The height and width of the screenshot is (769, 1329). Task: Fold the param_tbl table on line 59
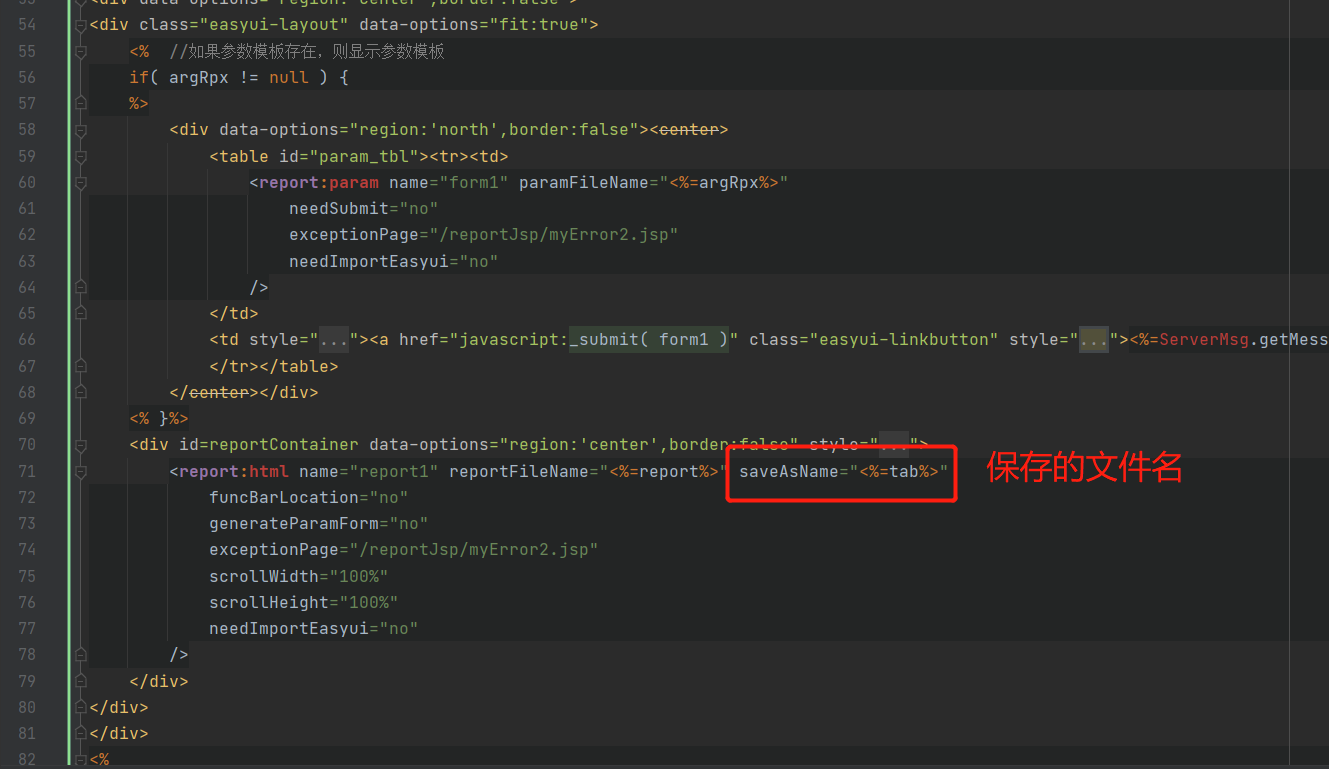pos(81,156)
